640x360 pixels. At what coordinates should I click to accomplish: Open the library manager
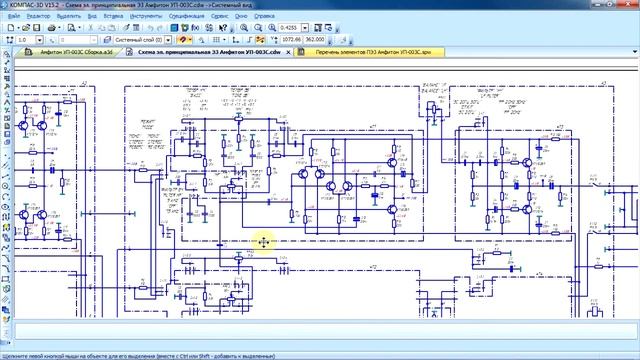(185, 28)
